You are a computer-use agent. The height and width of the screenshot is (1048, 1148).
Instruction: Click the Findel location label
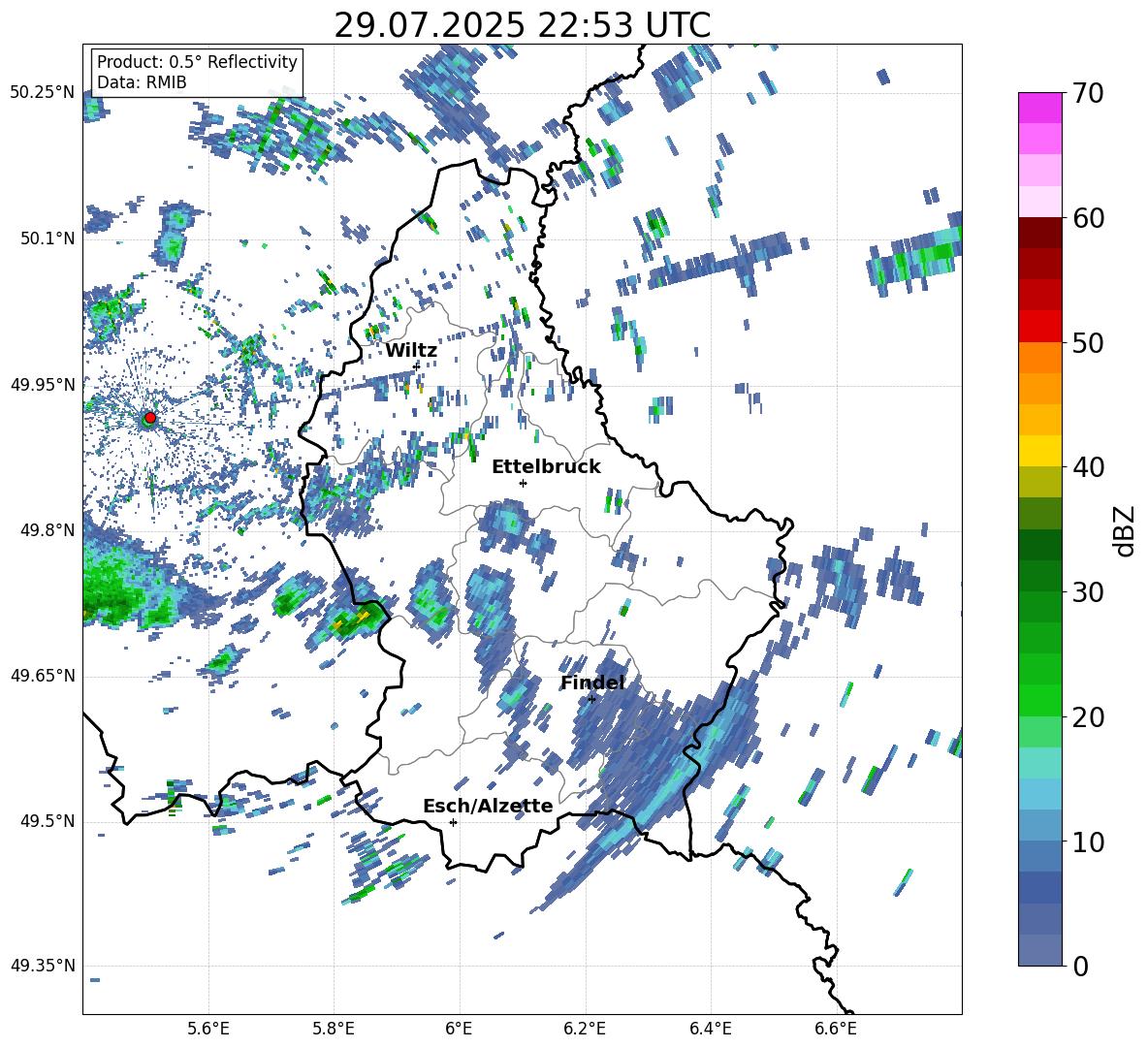(x=592, y=683)
